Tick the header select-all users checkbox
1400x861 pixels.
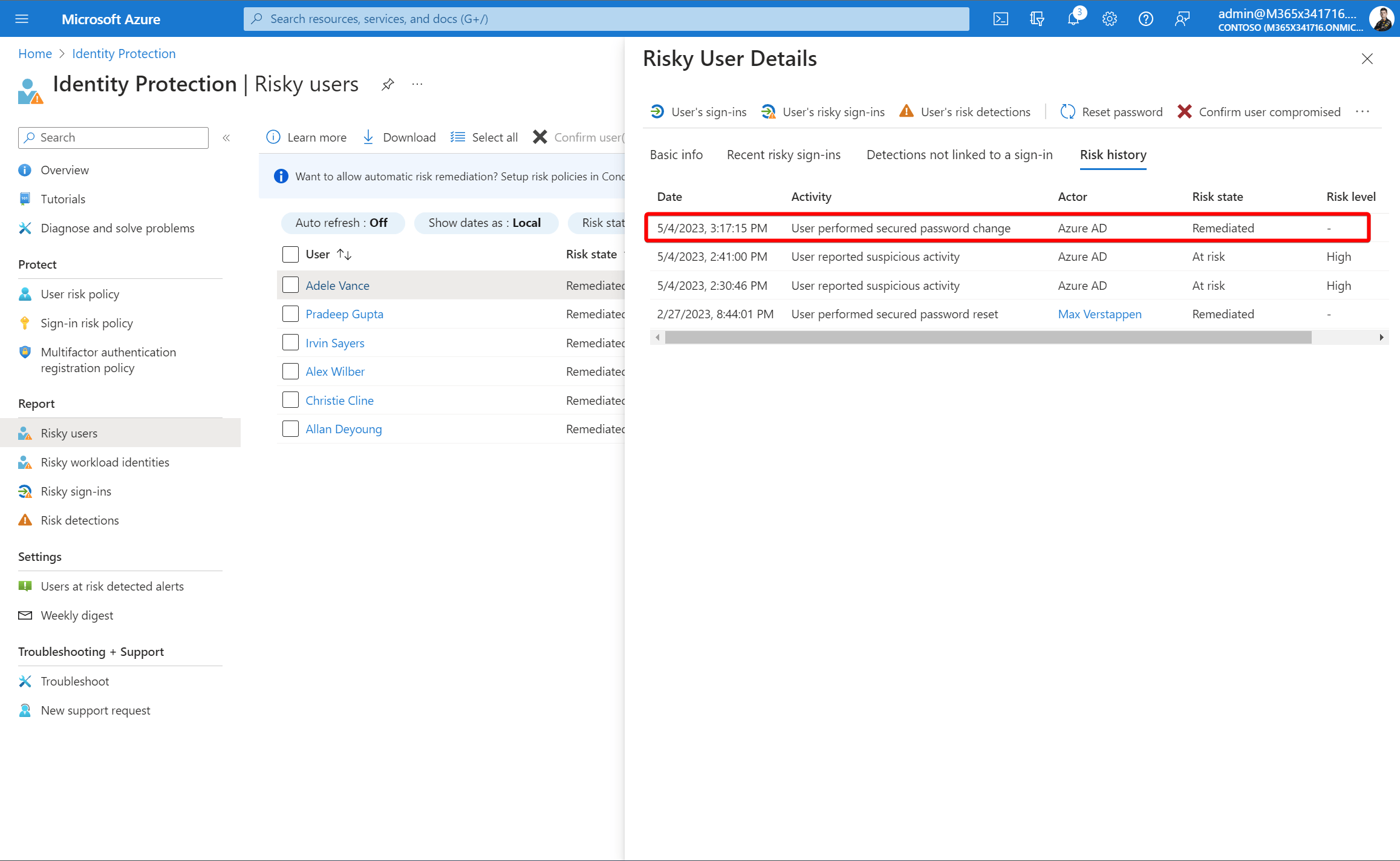[x=290, y=254]
